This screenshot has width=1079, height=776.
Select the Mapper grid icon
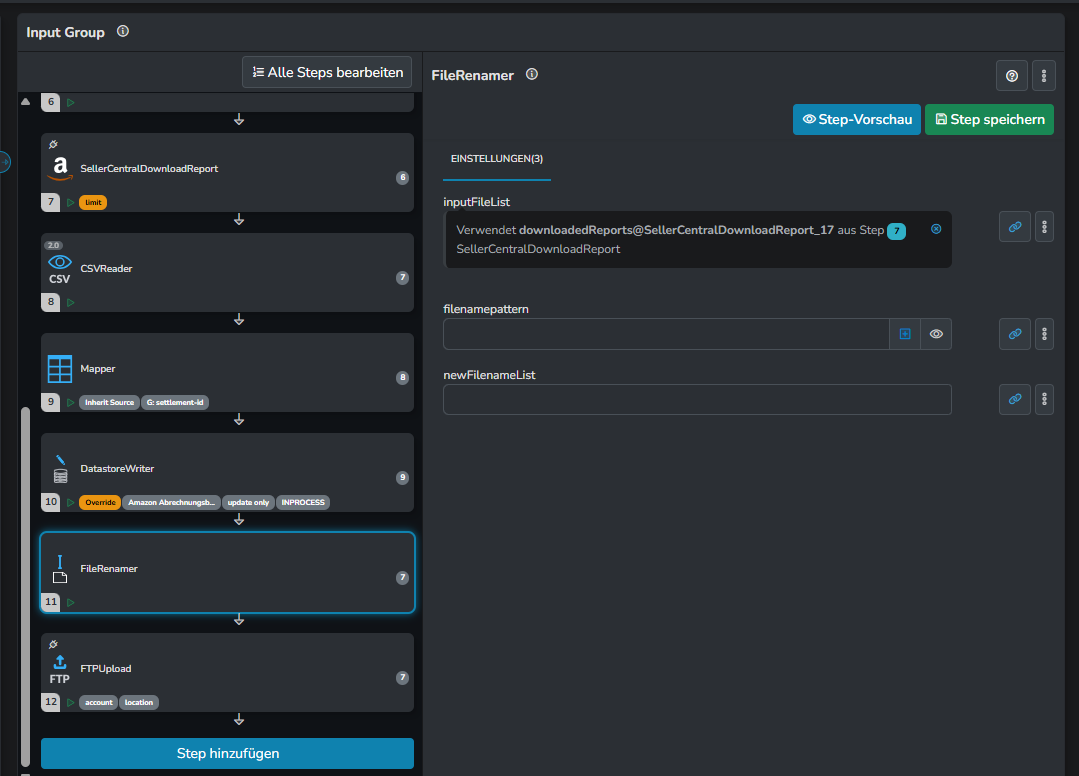pyautogui.click(x=60, y=369)
